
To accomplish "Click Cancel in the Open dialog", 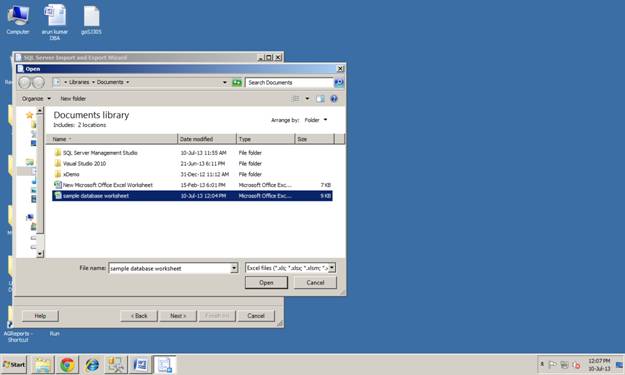I will click(315, 283).
